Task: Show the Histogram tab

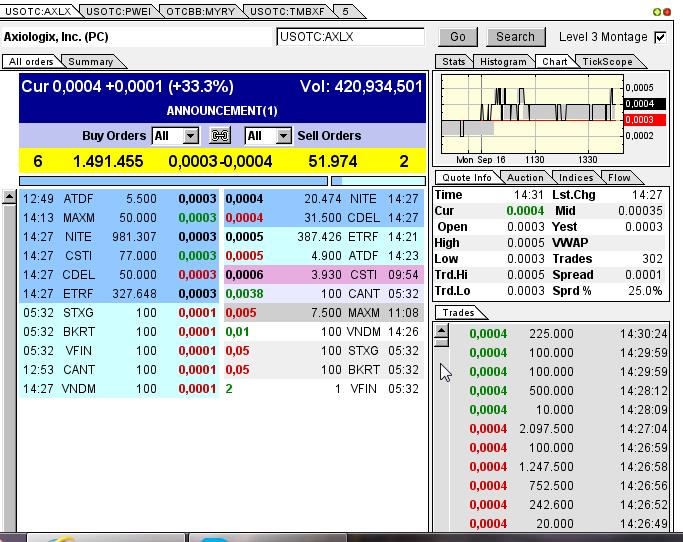Action: pos(503,62)
